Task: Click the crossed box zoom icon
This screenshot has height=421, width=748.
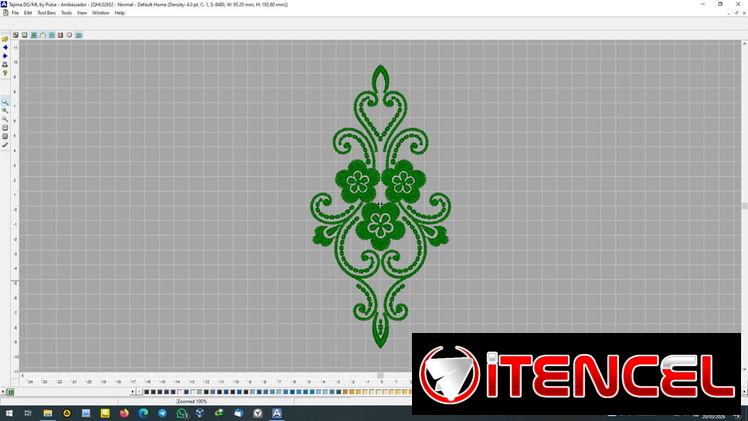Action: pyautogui.click(x=5, y=136)
